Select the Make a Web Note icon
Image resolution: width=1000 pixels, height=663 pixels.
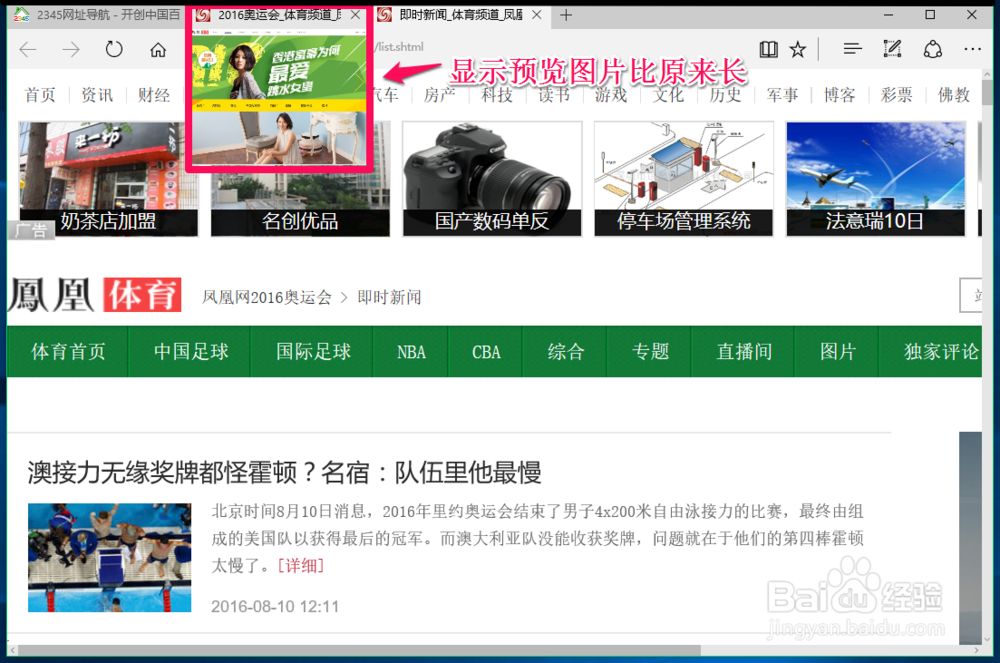pos(891,47)
